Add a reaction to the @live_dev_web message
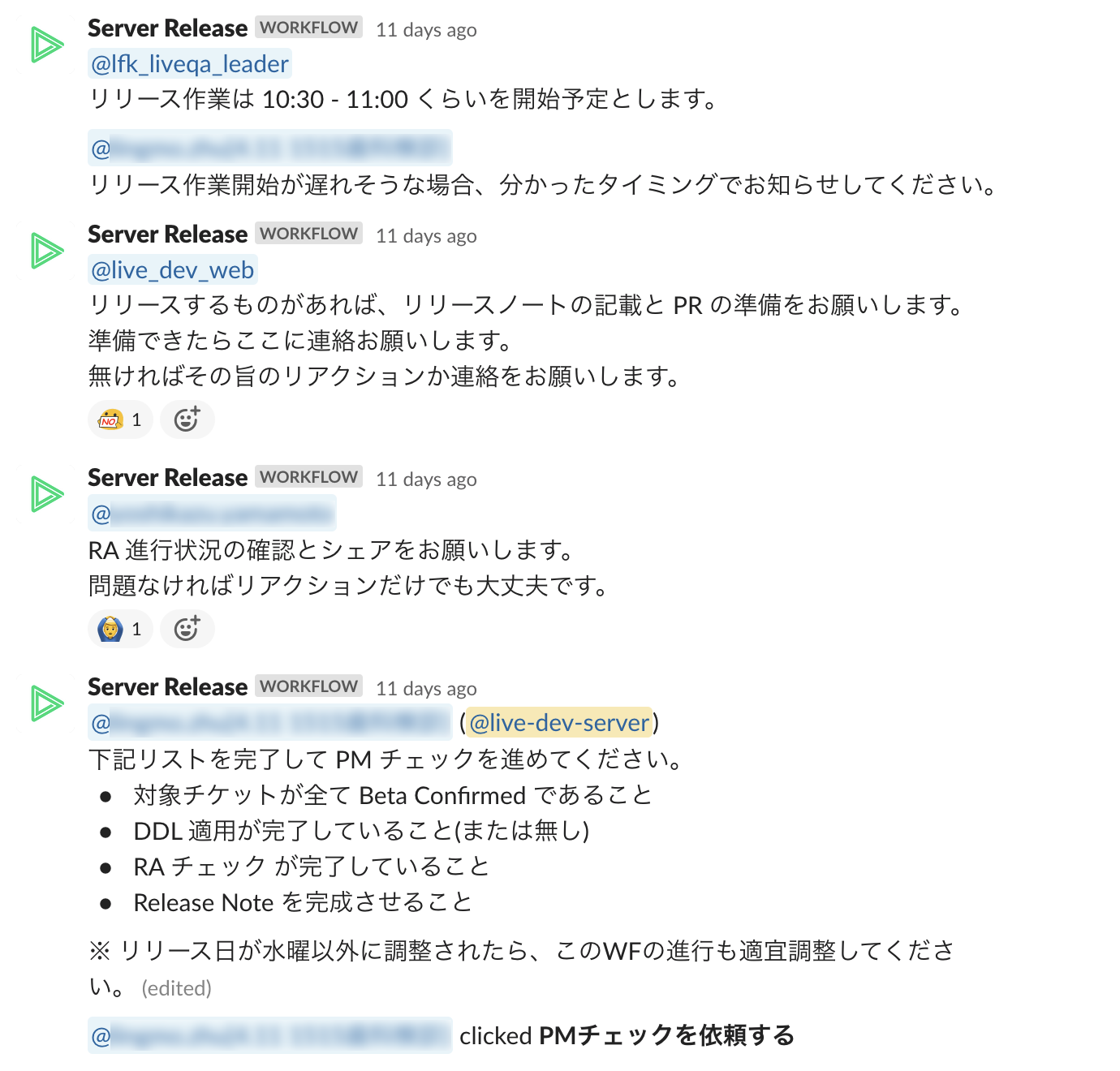Image resolution: width=1120 pixels, height=1071 pixels. point(187,419)
